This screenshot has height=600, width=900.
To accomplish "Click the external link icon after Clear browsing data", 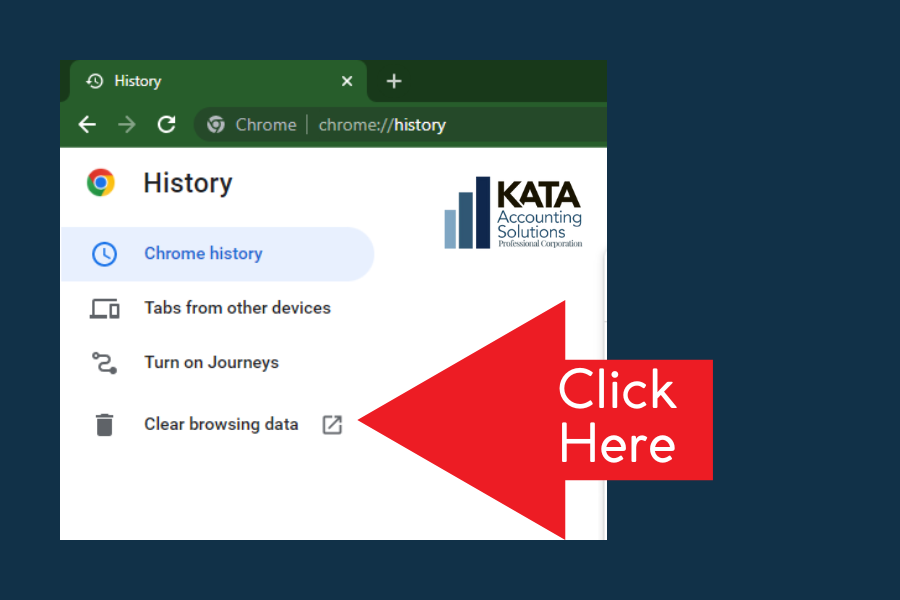I will click(332, 425).
